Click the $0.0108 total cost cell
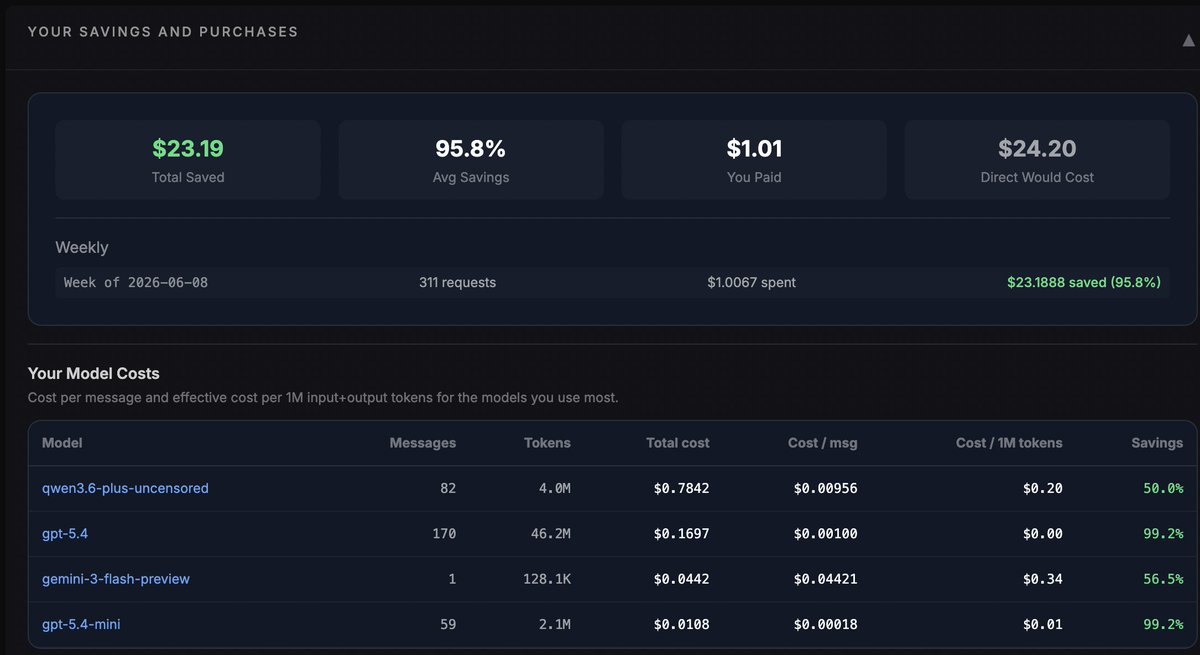Screen dimensions: 1200x655 (x=682, y=625)
